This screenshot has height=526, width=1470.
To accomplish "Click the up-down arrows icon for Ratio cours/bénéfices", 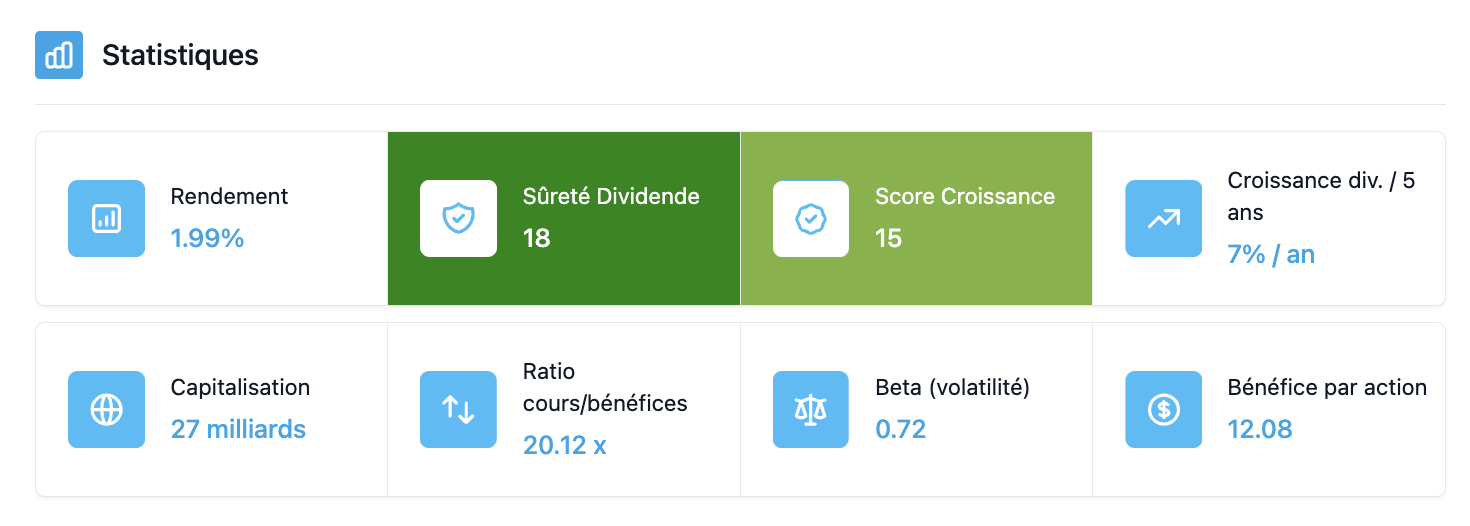I will (458, 409).
